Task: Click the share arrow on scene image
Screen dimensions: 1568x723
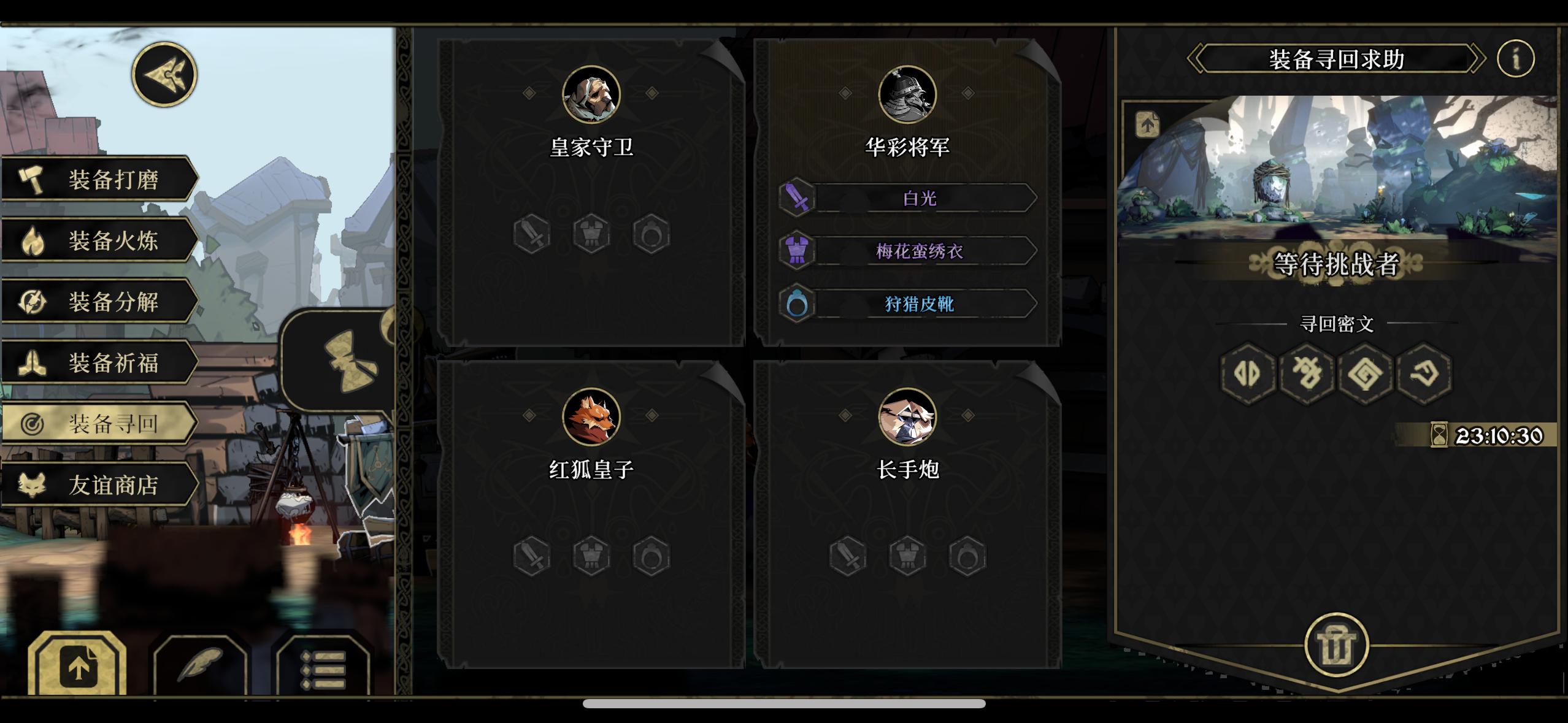Action: 1147,124
